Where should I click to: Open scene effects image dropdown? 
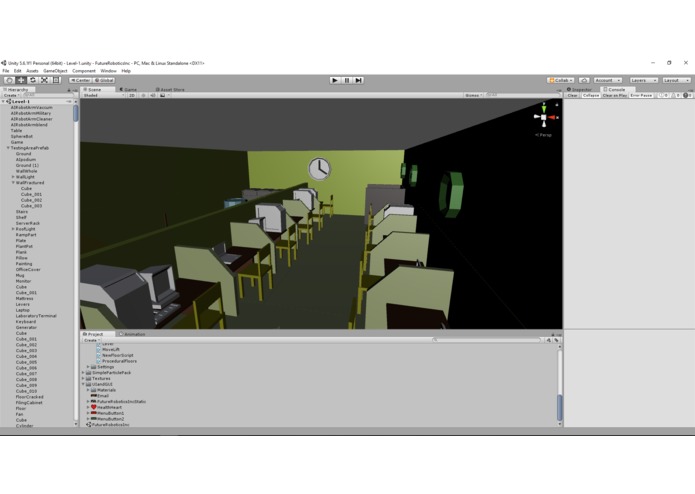click(164, 95)
